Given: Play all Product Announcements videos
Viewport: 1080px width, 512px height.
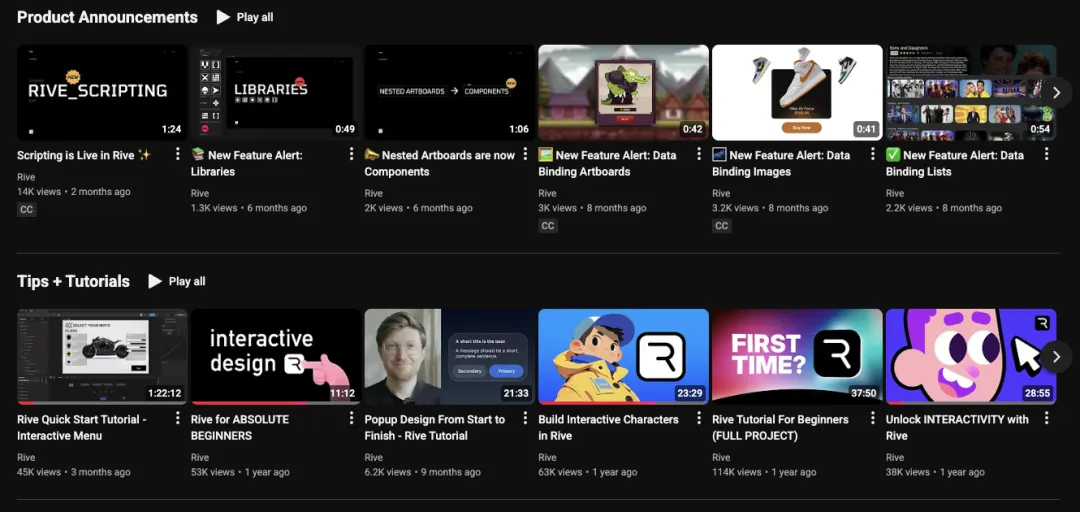Looking at the screenshot, I should click(x=245, y=17).
